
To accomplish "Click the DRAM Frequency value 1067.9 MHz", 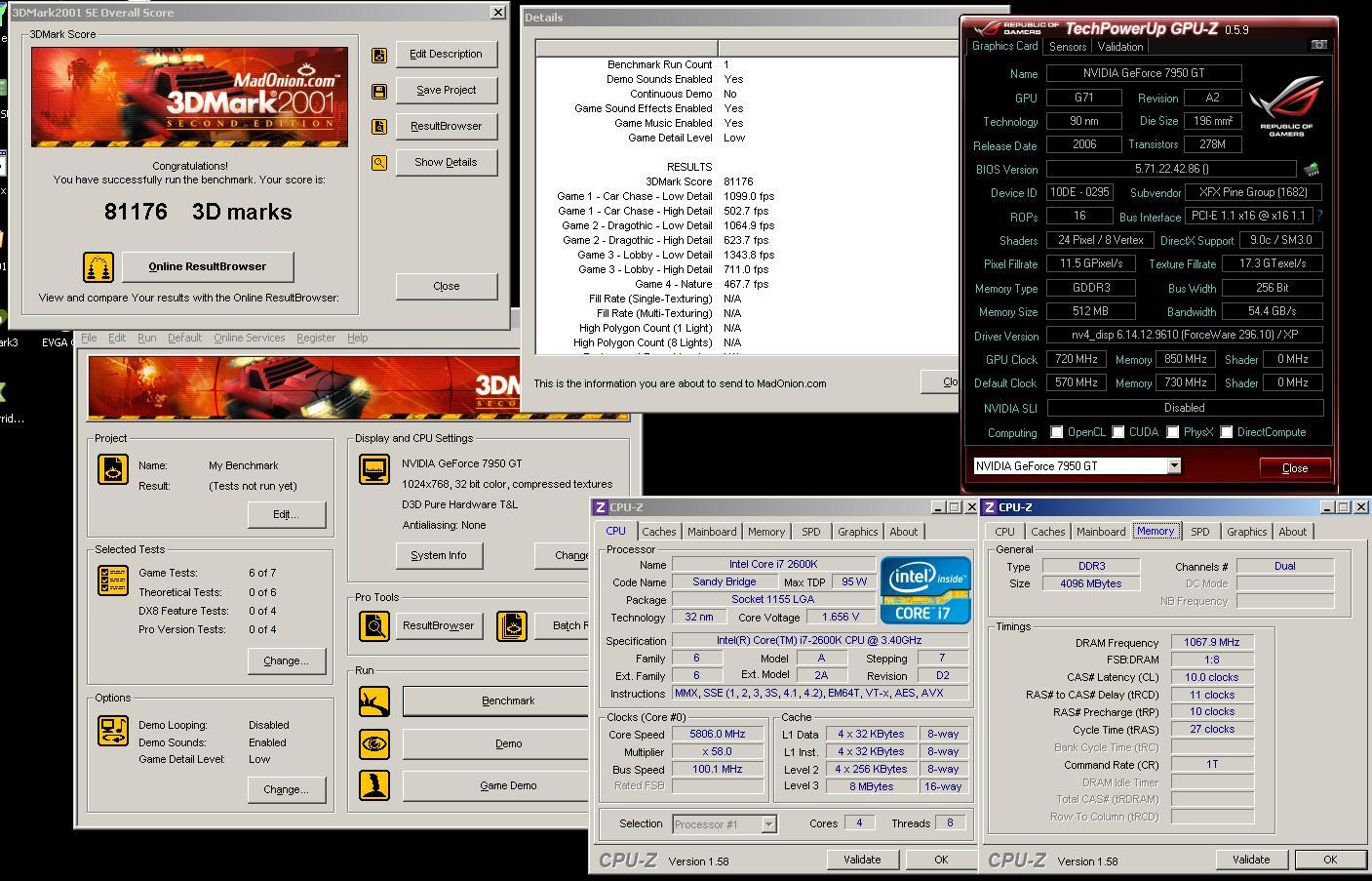I will [1212, 642].
